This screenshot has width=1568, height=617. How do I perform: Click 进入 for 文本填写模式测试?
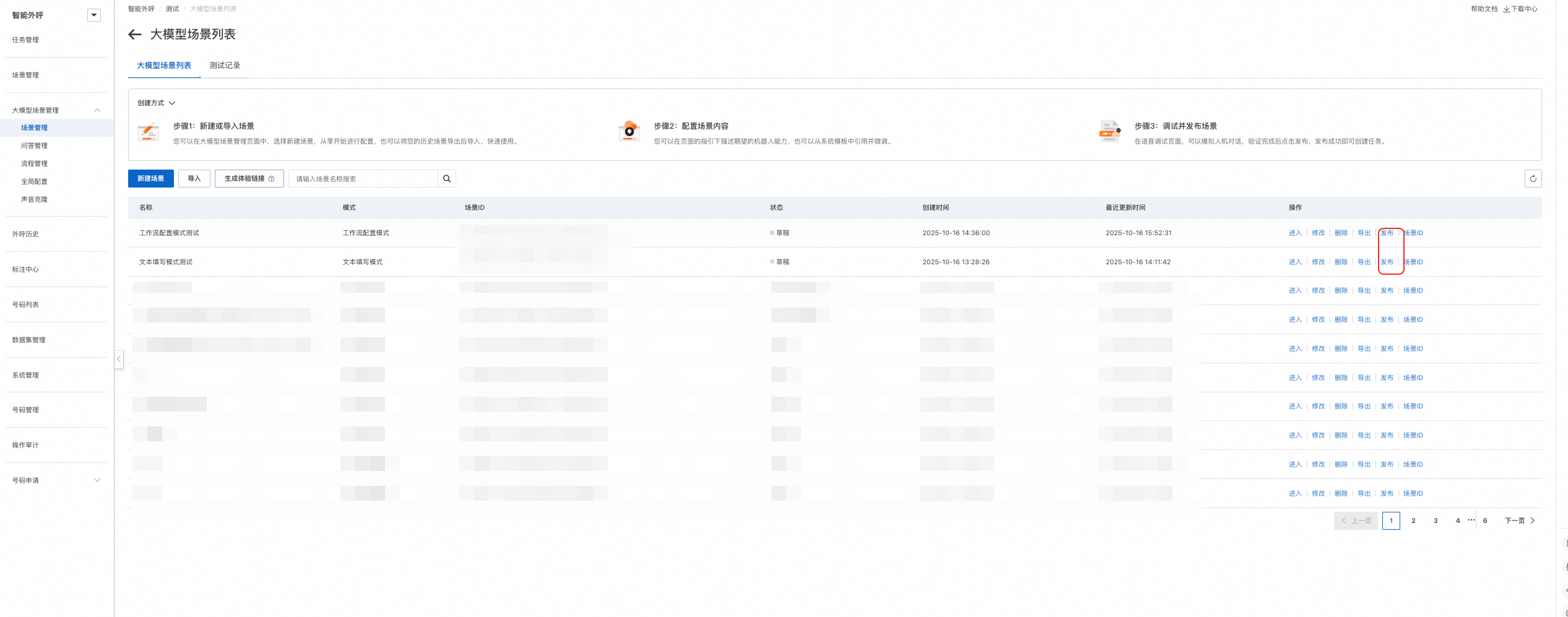pos(1295,262)
